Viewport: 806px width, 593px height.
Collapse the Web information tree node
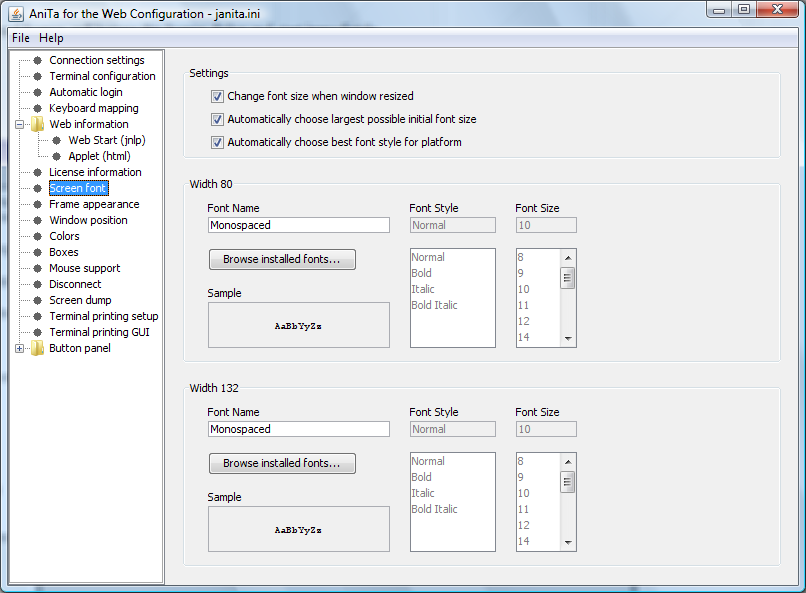(20, 124)
